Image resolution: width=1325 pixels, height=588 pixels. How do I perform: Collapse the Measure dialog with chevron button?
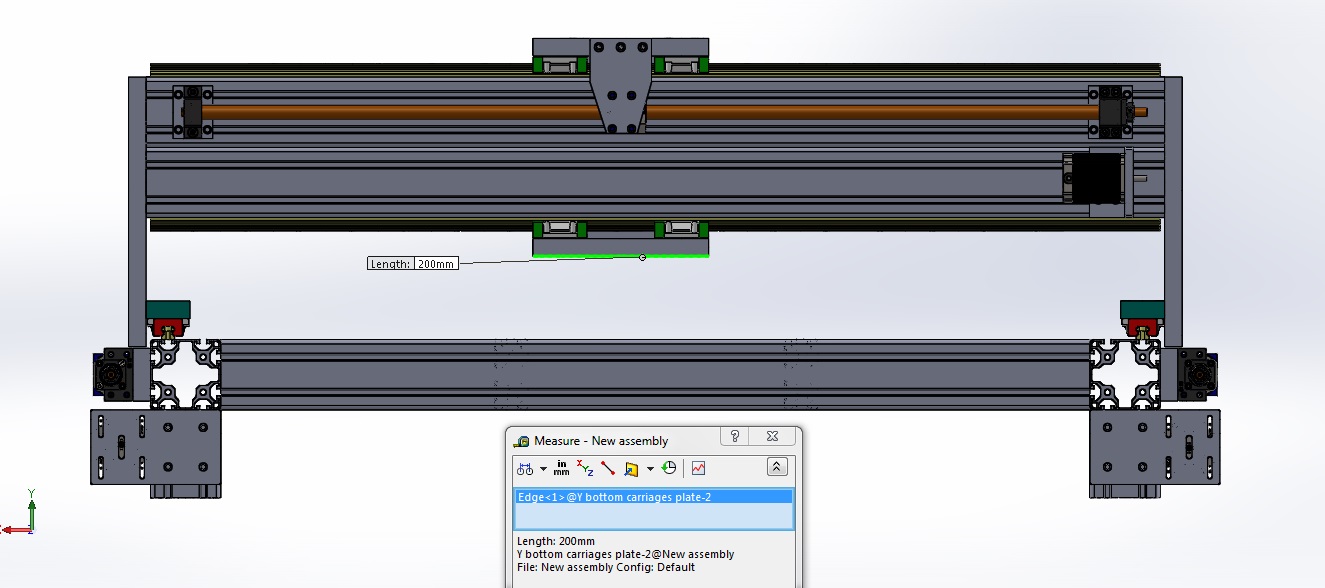[777, 467]
